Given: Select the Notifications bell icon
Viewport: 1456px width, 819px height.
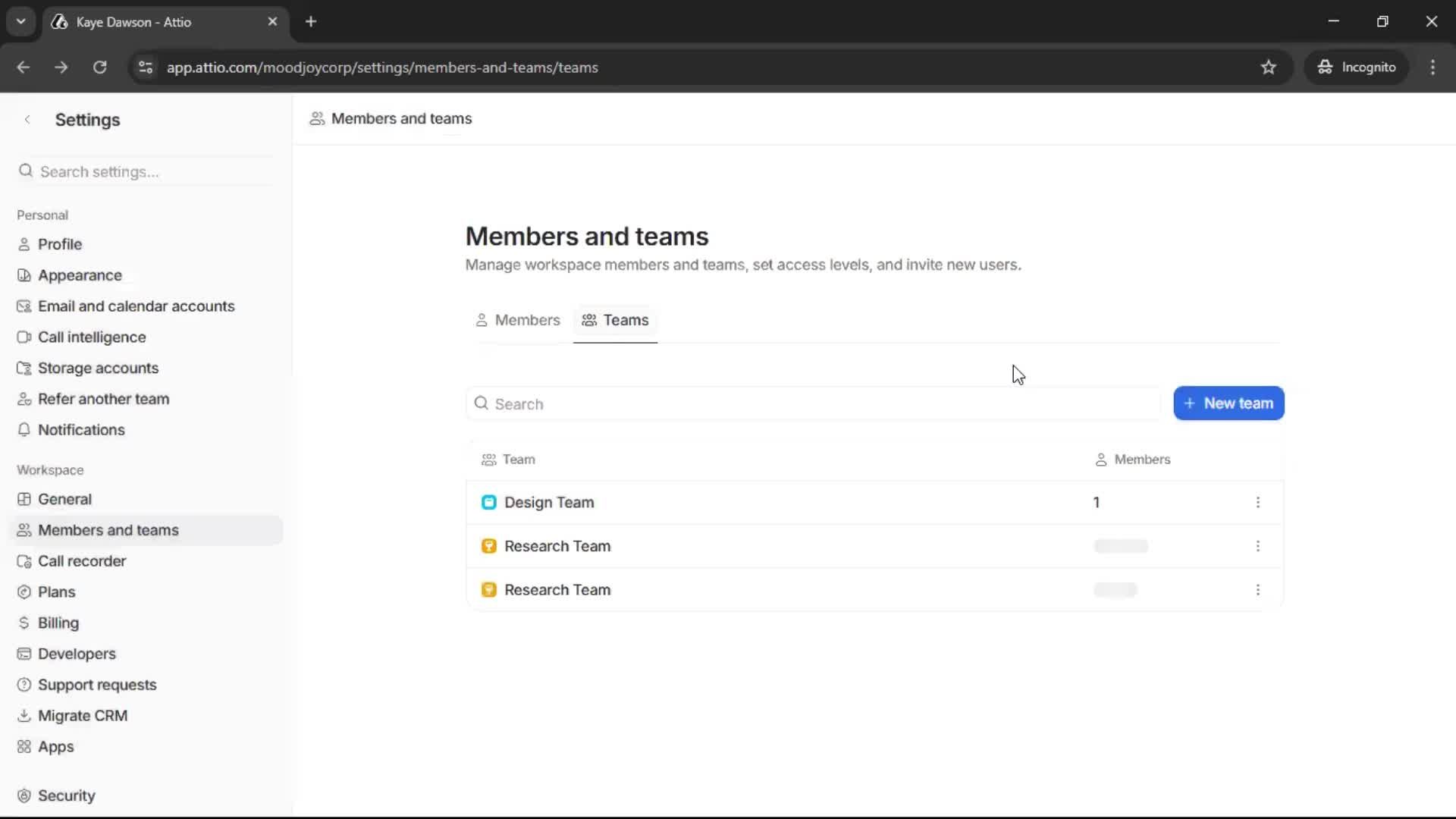Looking at the screenshot, I should coord(24,430).
